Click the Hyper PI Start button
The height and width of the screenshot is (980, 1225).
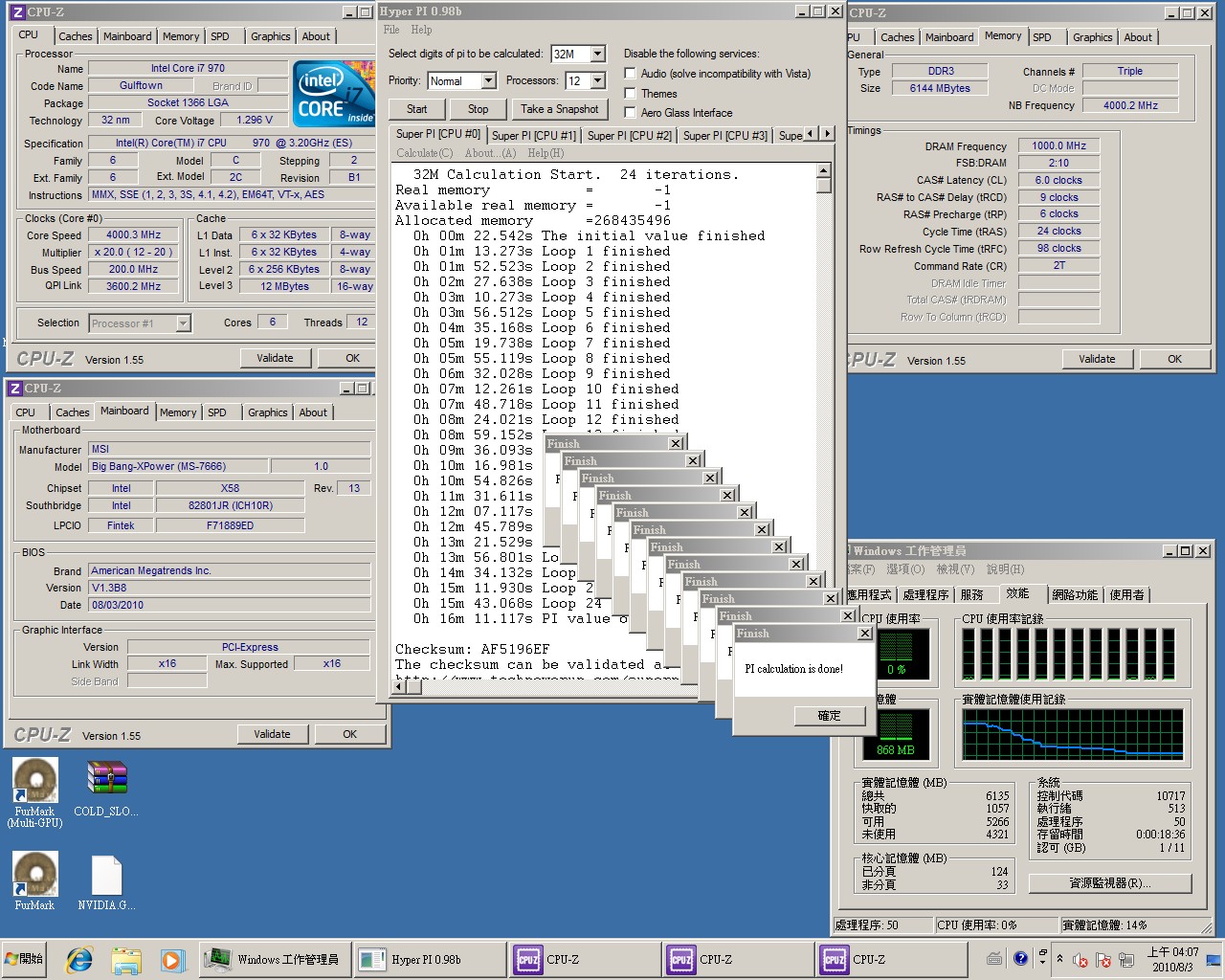(x=417, y=109)
